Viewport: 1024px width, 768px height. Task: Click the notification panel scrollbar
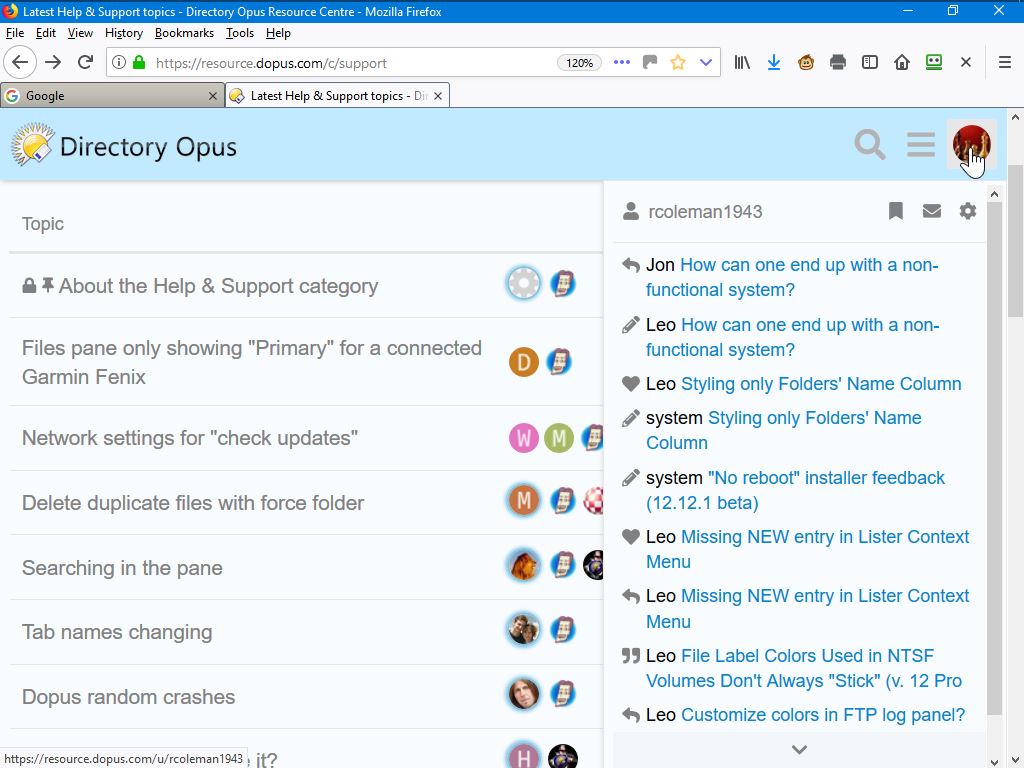pyautogui.click(x=994, y=457)
